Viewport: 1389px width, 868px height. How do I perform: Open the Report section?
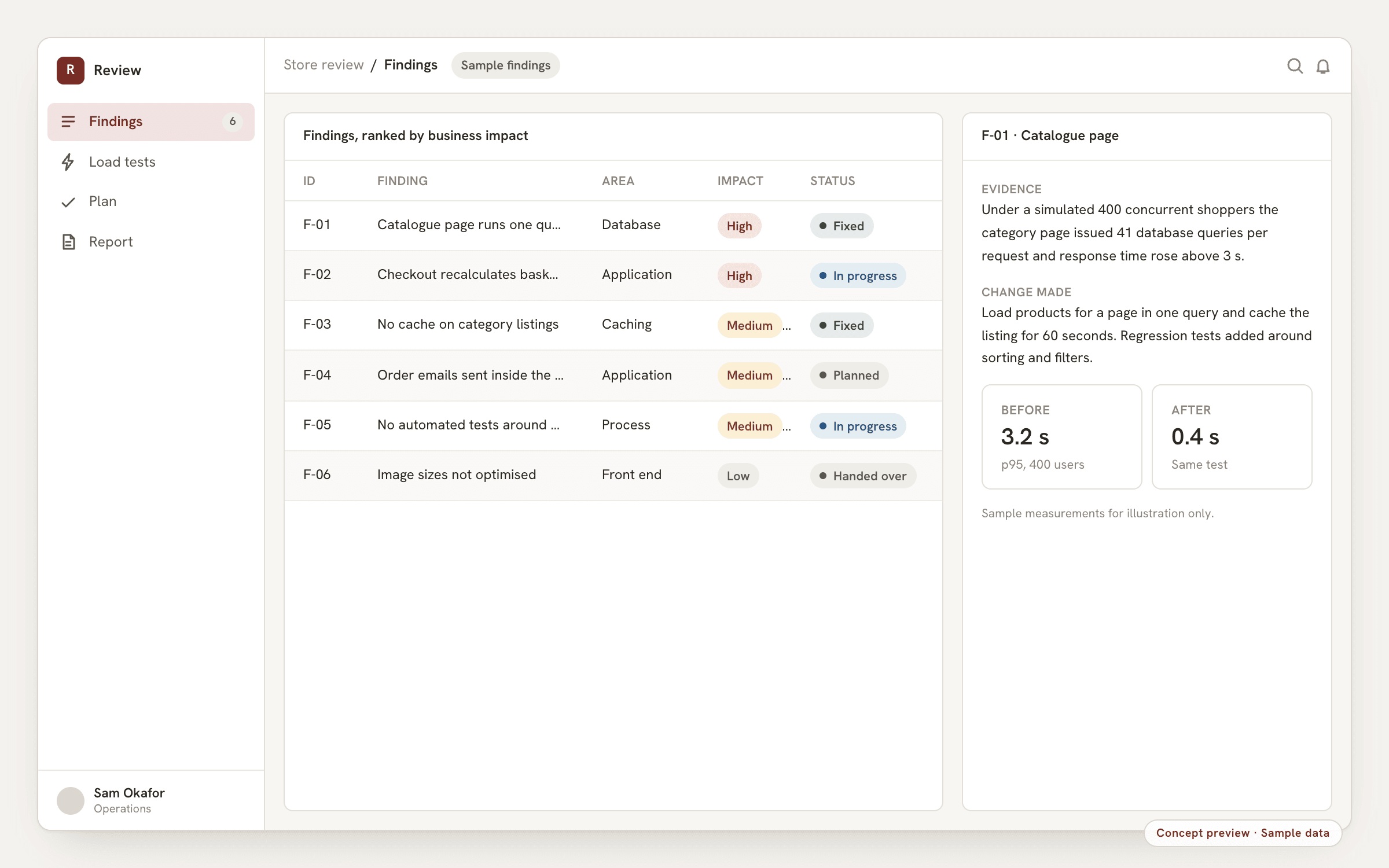click(150, 242)
